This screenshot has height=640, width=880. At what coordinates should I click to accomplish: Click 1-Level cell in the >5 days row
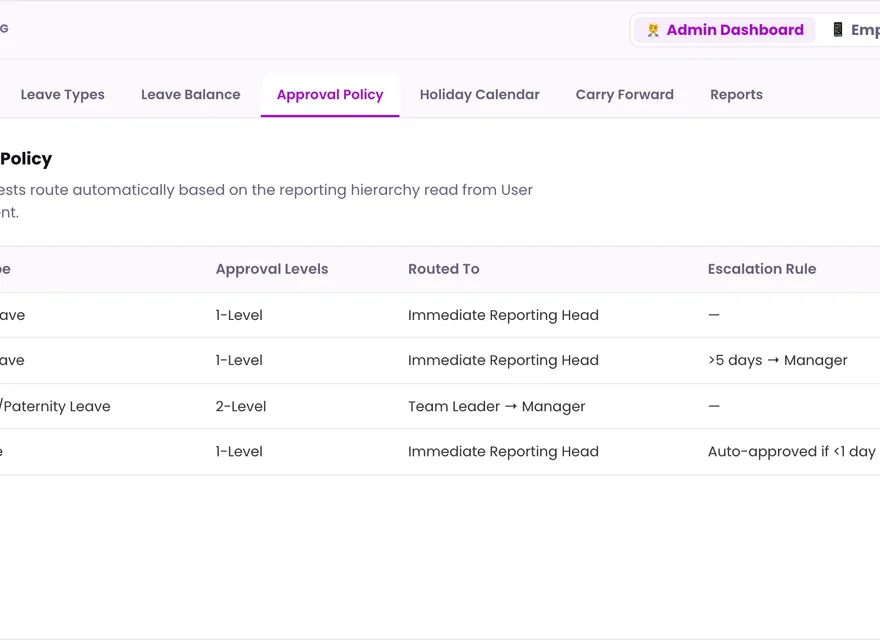239,360
